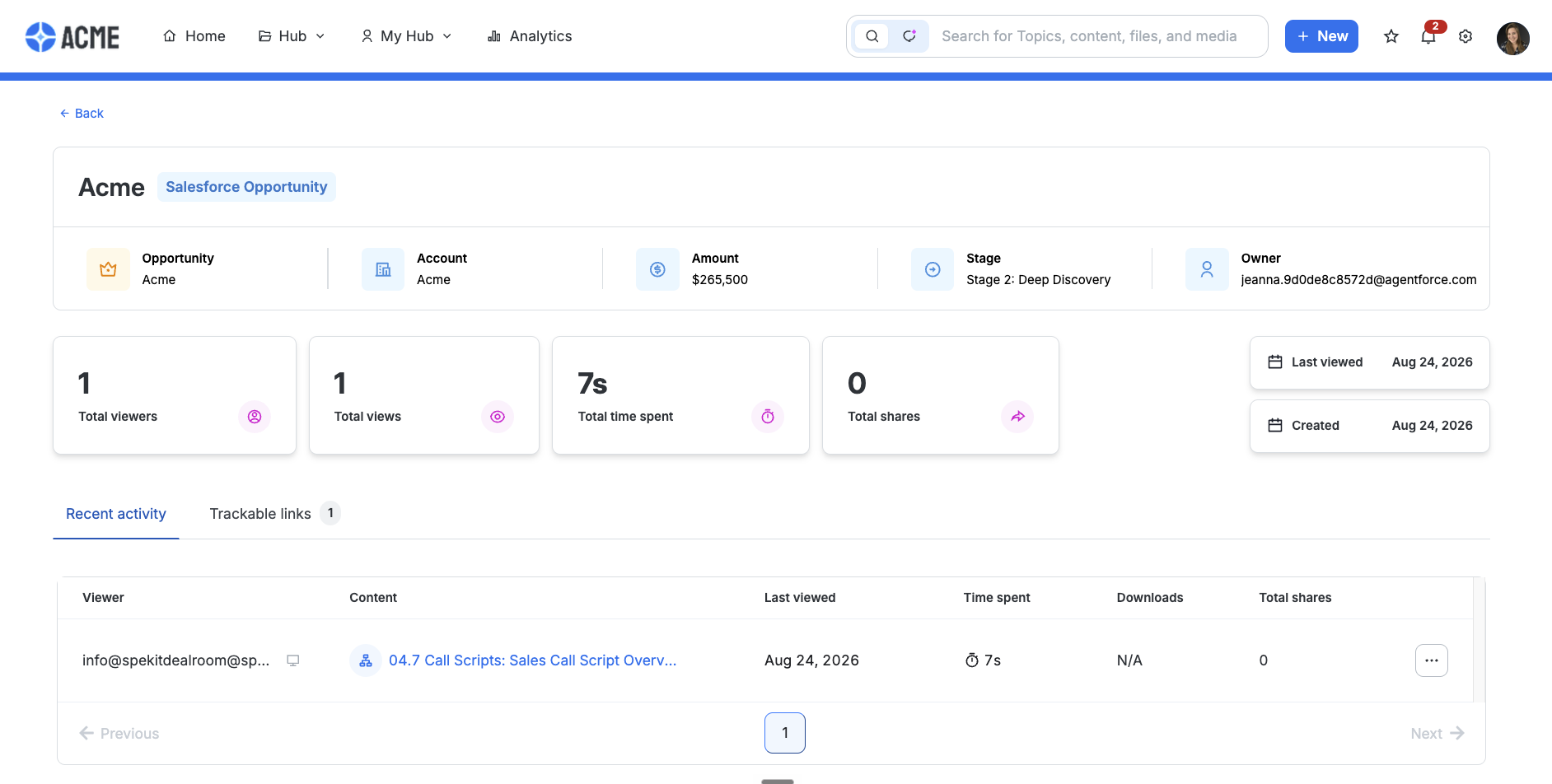Go to Next page
This screenshot has width=1552, height=784.
click(1437, 733)
